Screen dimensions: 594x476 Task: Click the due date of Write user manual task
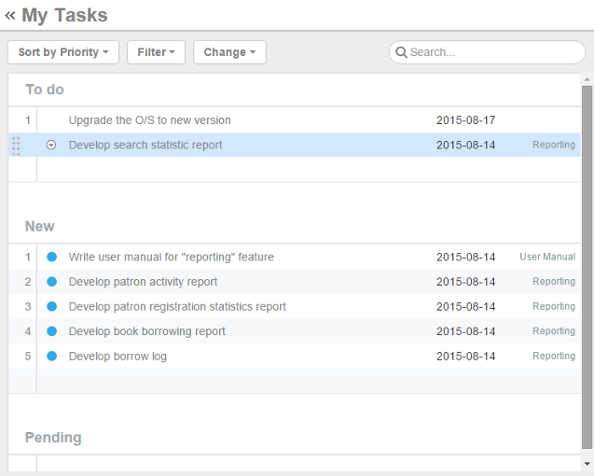[x=466, y=257]
